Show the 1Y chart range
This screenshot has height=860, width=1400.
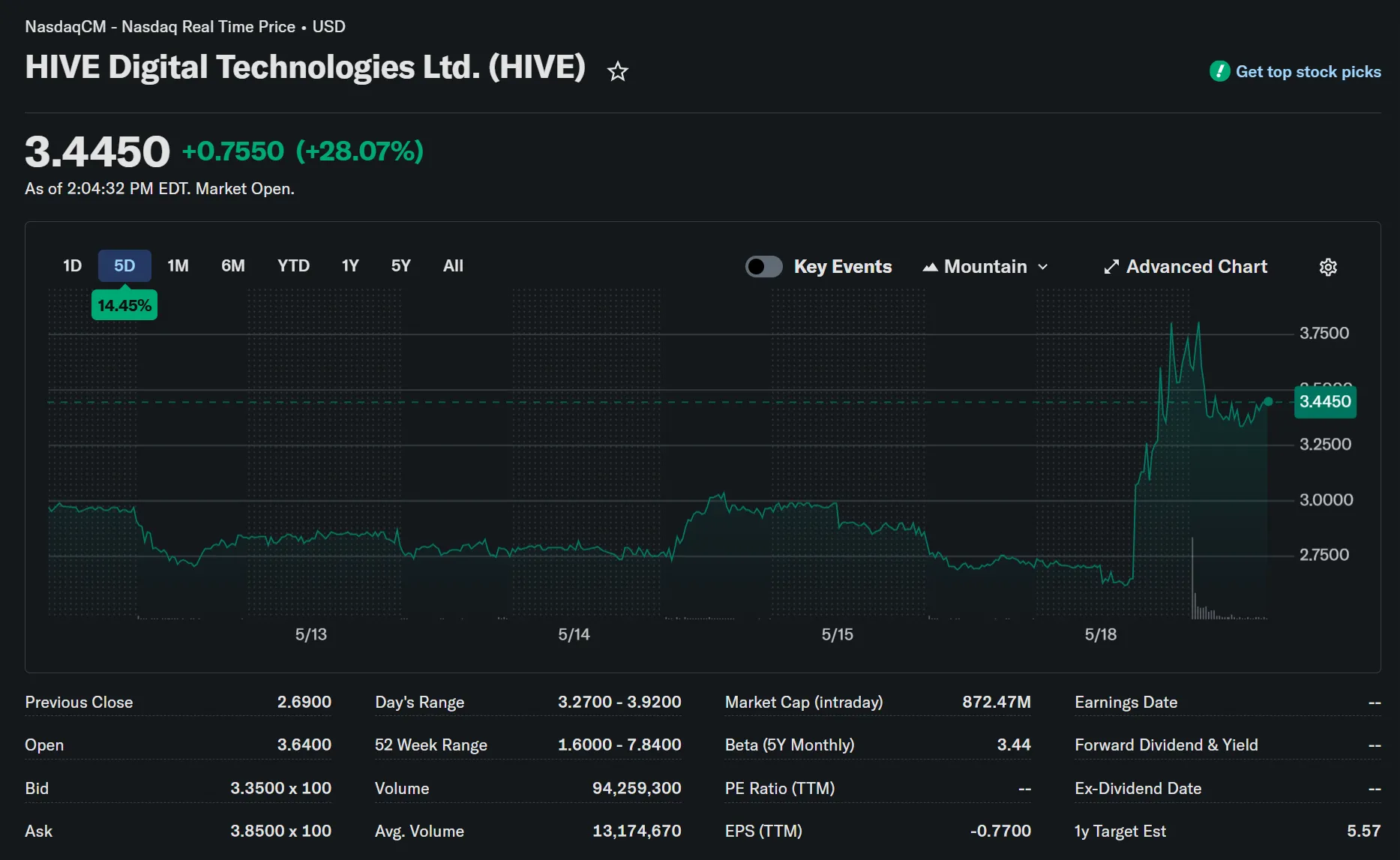pos(350,265)
